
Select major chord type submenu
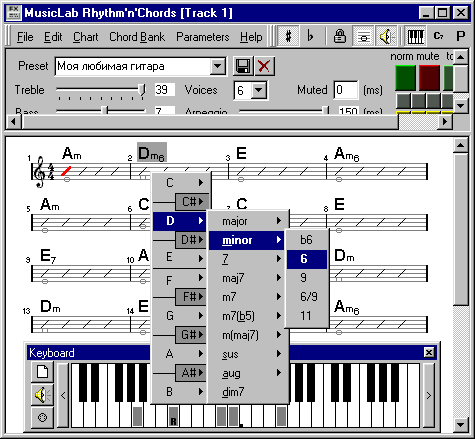(x=247, y=221)
